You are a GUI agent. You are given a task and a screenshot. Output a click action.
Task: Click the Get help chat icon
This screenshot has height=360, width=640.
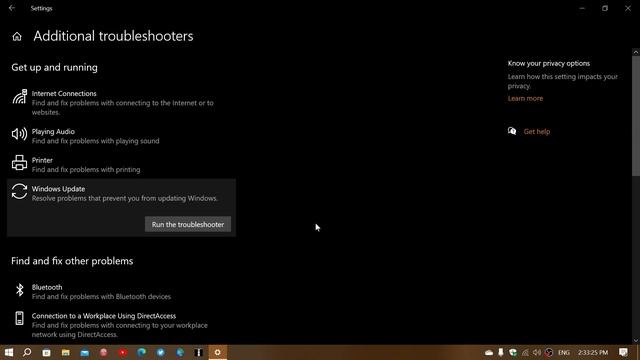(x=512, y=131)
